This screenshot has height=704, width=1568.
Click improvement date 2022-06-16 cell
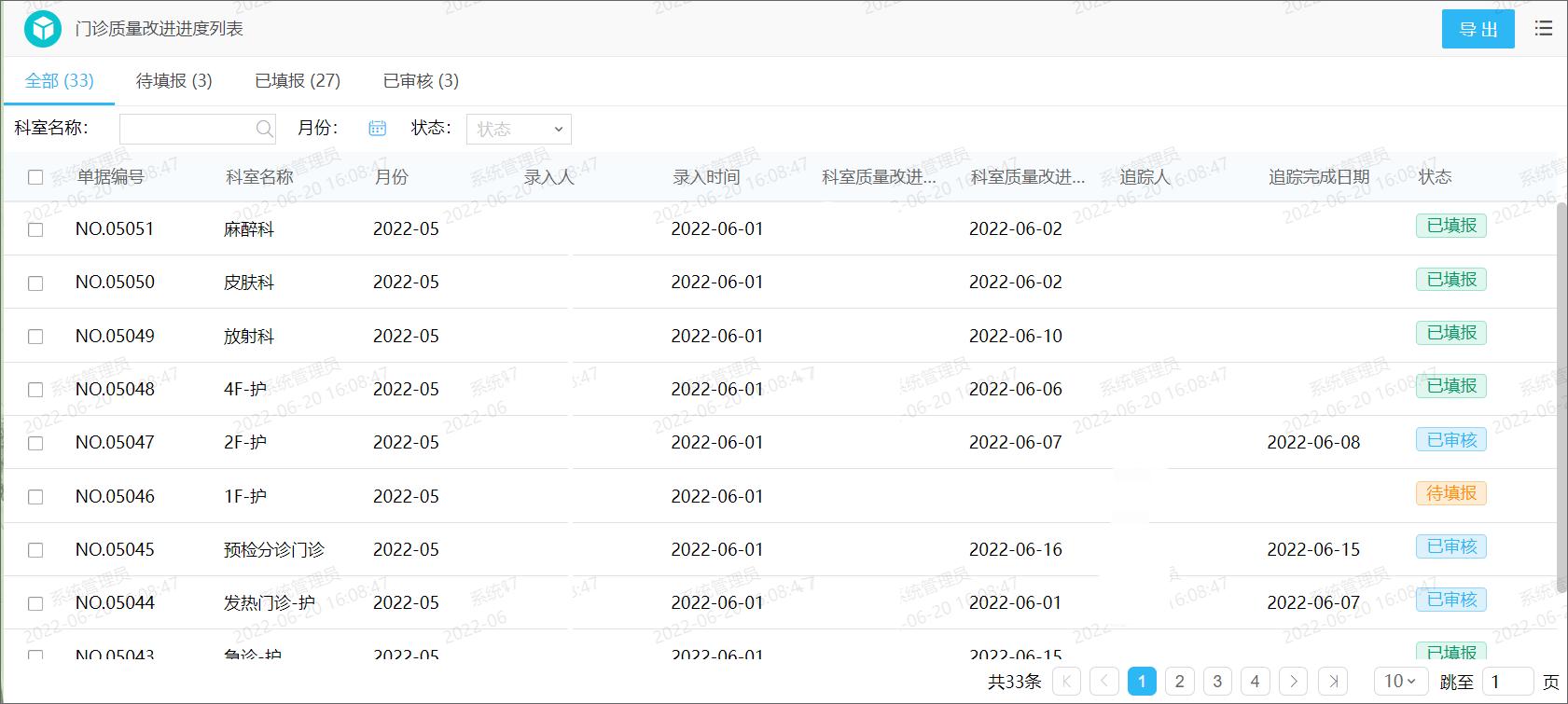1016,550
